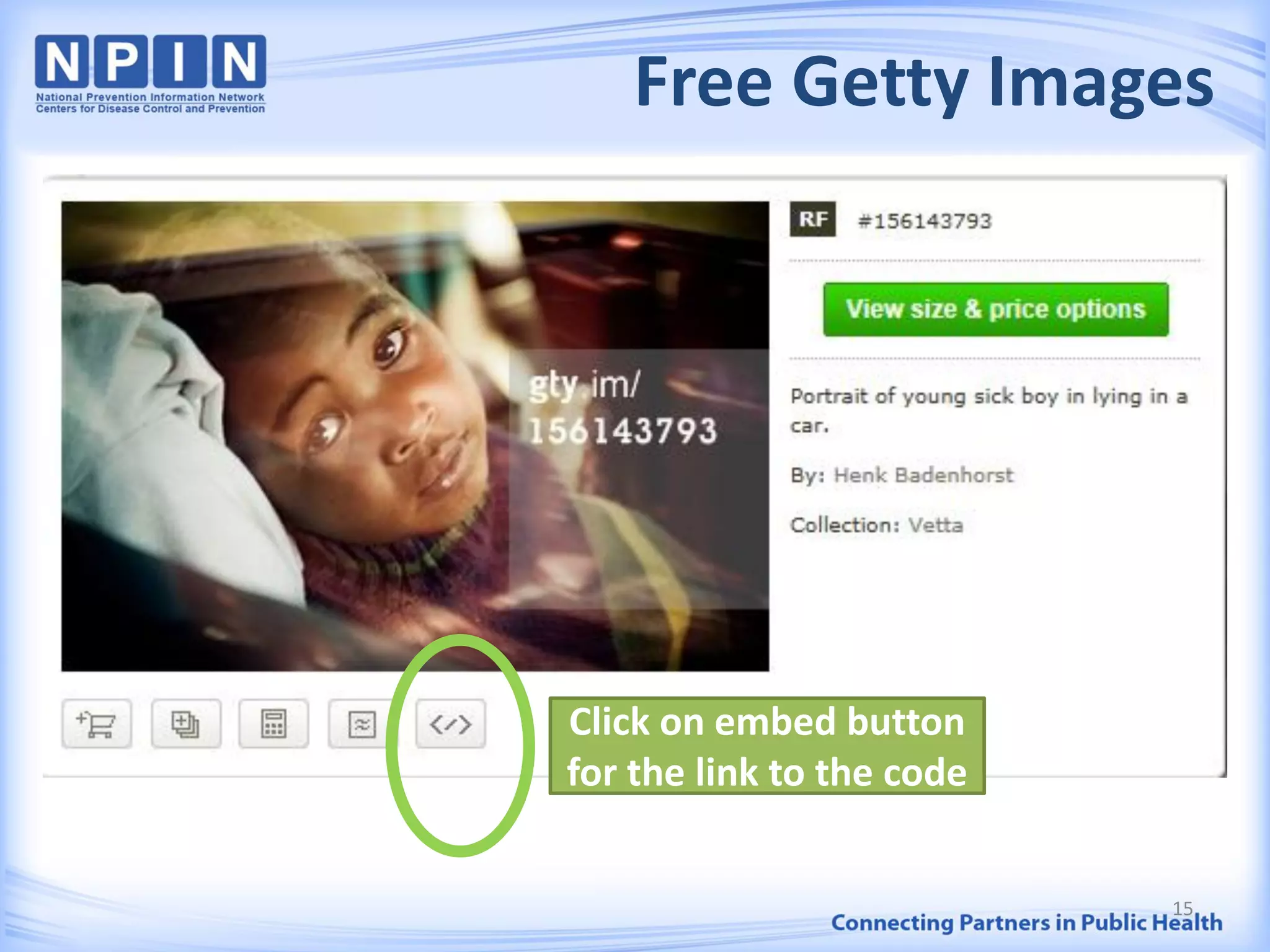Click the add to lightbox icon
Screen dimensions: 1270x952
[185, 724]
